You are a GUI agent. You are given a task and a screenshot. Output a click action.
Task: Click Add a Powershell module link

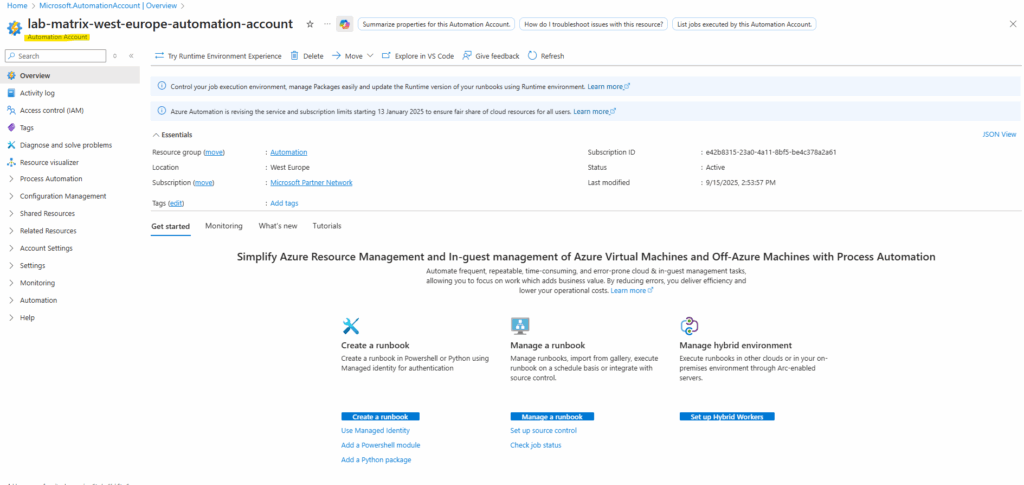point(381,445)
